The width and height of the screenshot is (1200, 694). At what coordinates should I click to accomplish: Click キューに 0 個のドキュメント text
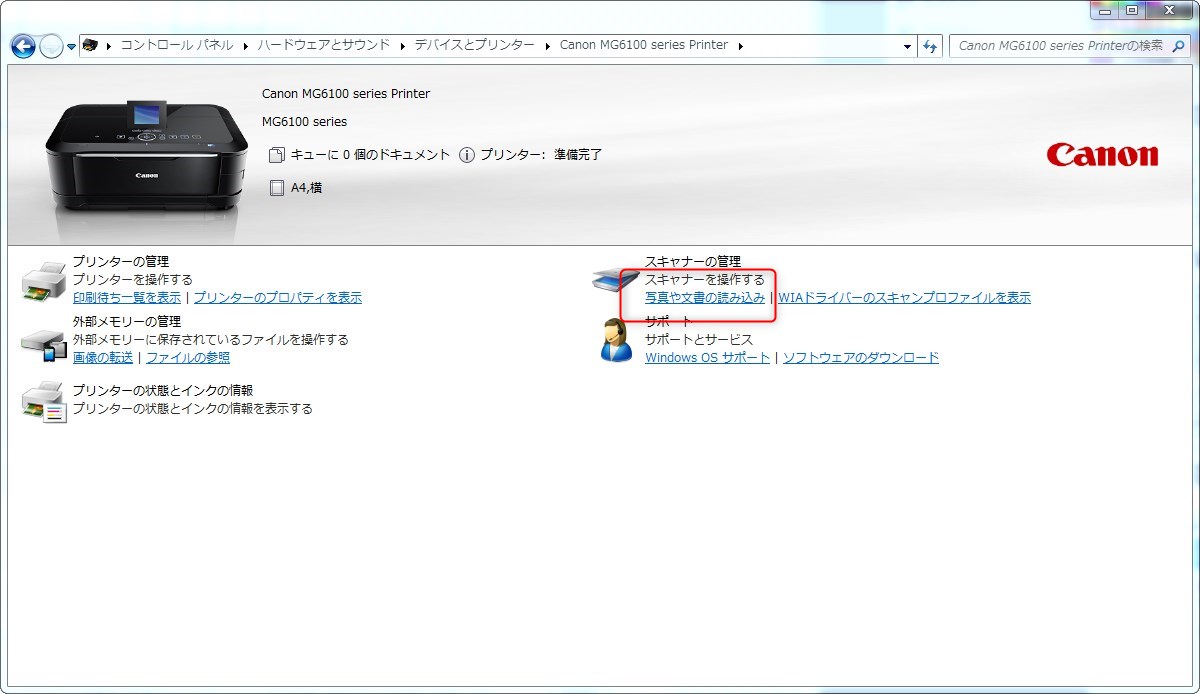(x=371, y=155)
